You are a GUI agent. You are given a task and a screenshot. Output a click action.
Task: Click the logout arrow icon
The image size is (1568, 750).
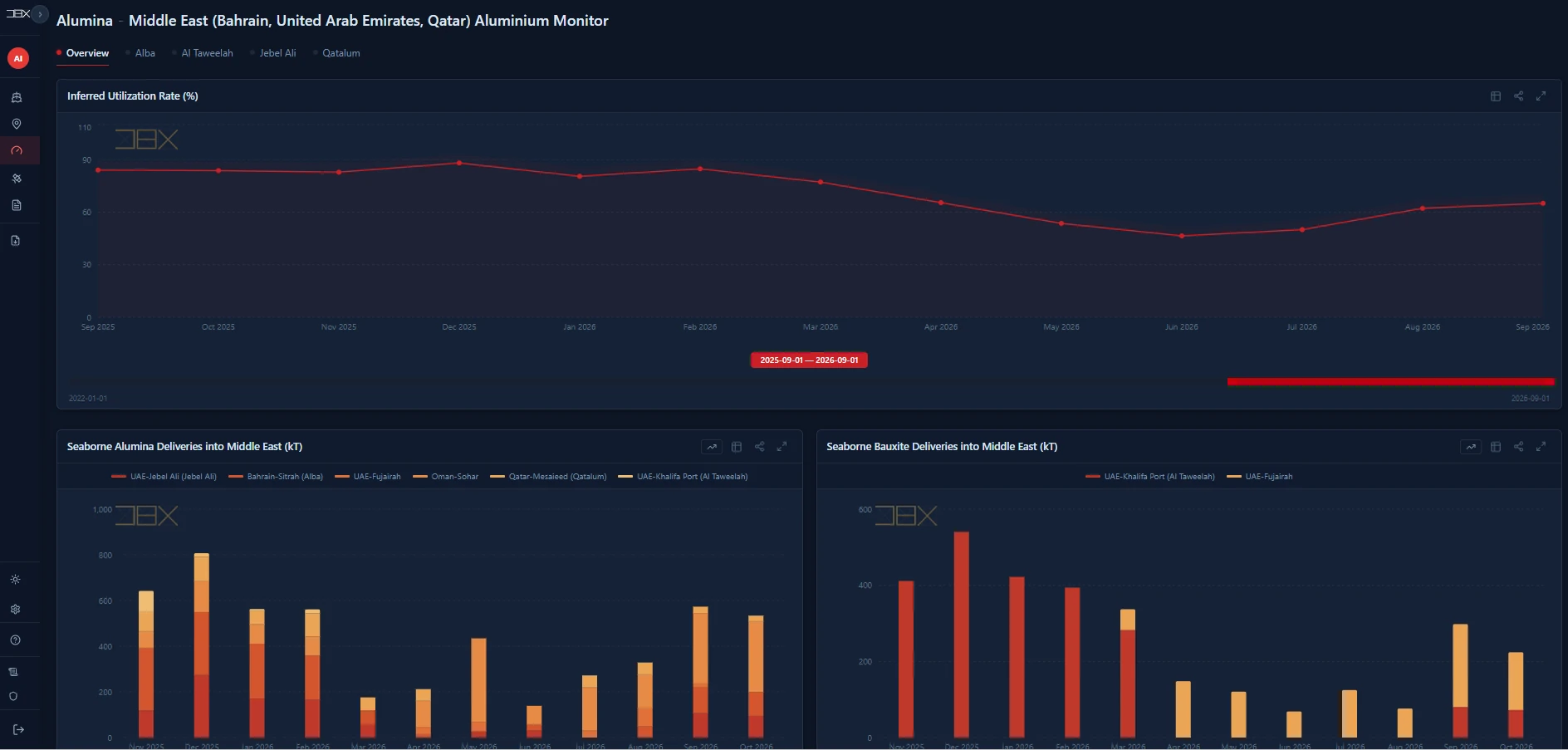(19, 729)
